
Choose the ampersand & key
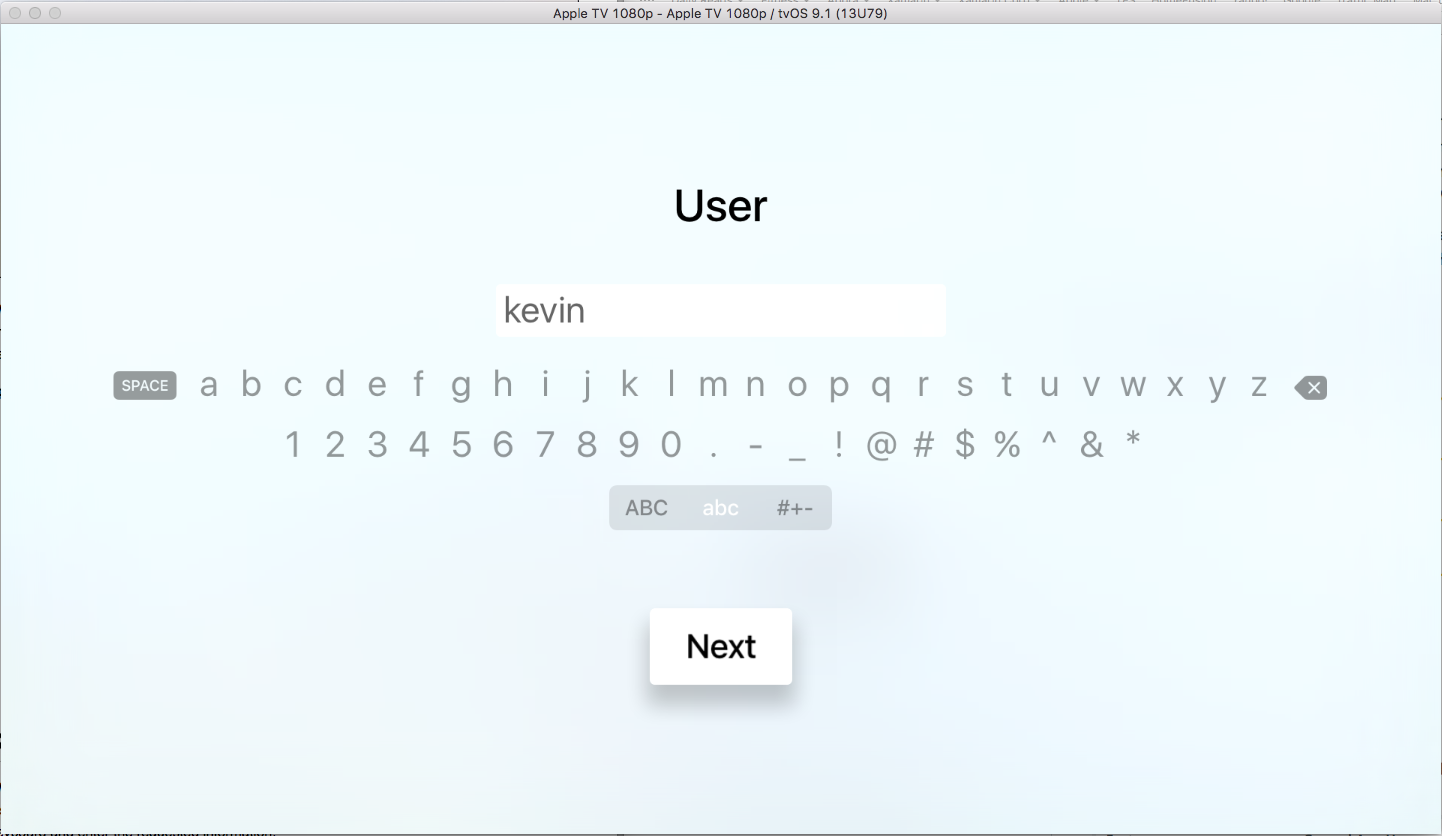1091,443
